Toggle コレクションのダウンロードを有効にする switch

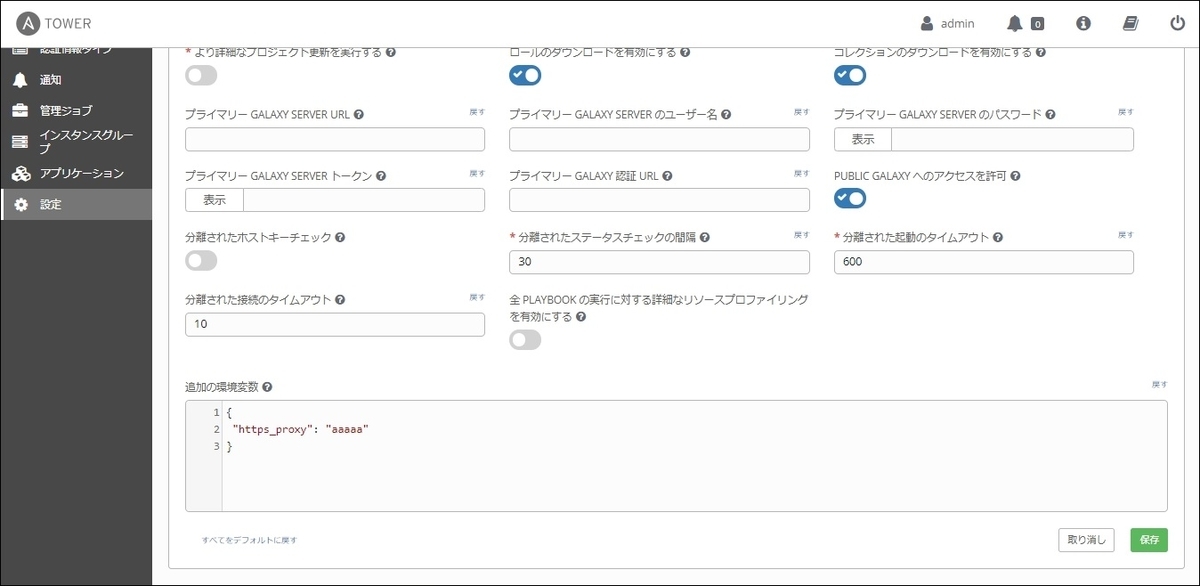850,75
